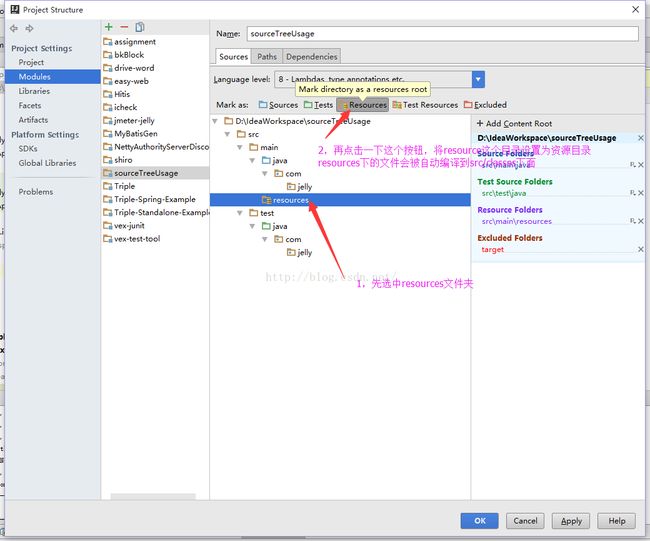
Task: Collapse the com node under test java
Action: point(264,239)
